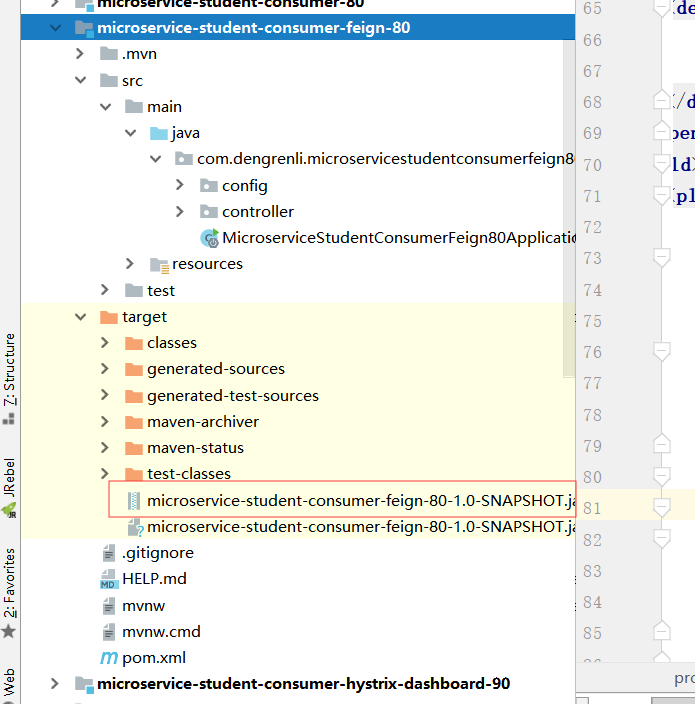
Task: Expand generated-sources folder arrow
Action: pos(105,369)
